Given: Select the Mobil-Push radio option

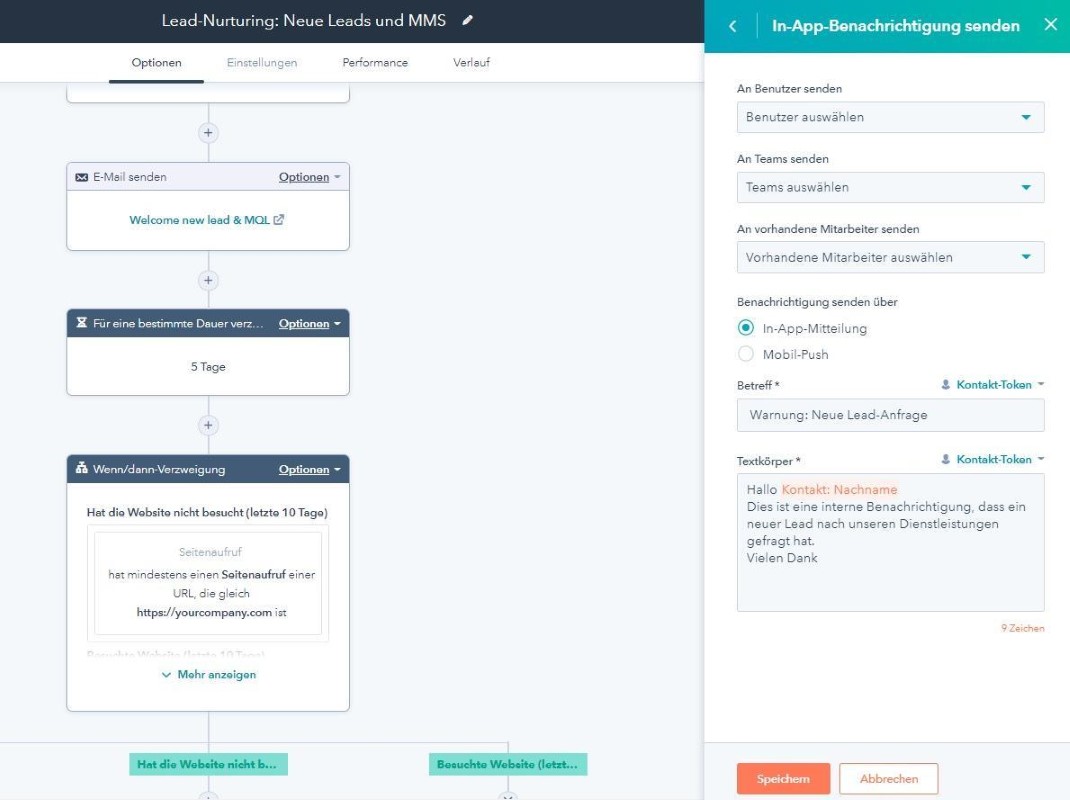Looking at the screenshot, I should click(x=746, y=354).
